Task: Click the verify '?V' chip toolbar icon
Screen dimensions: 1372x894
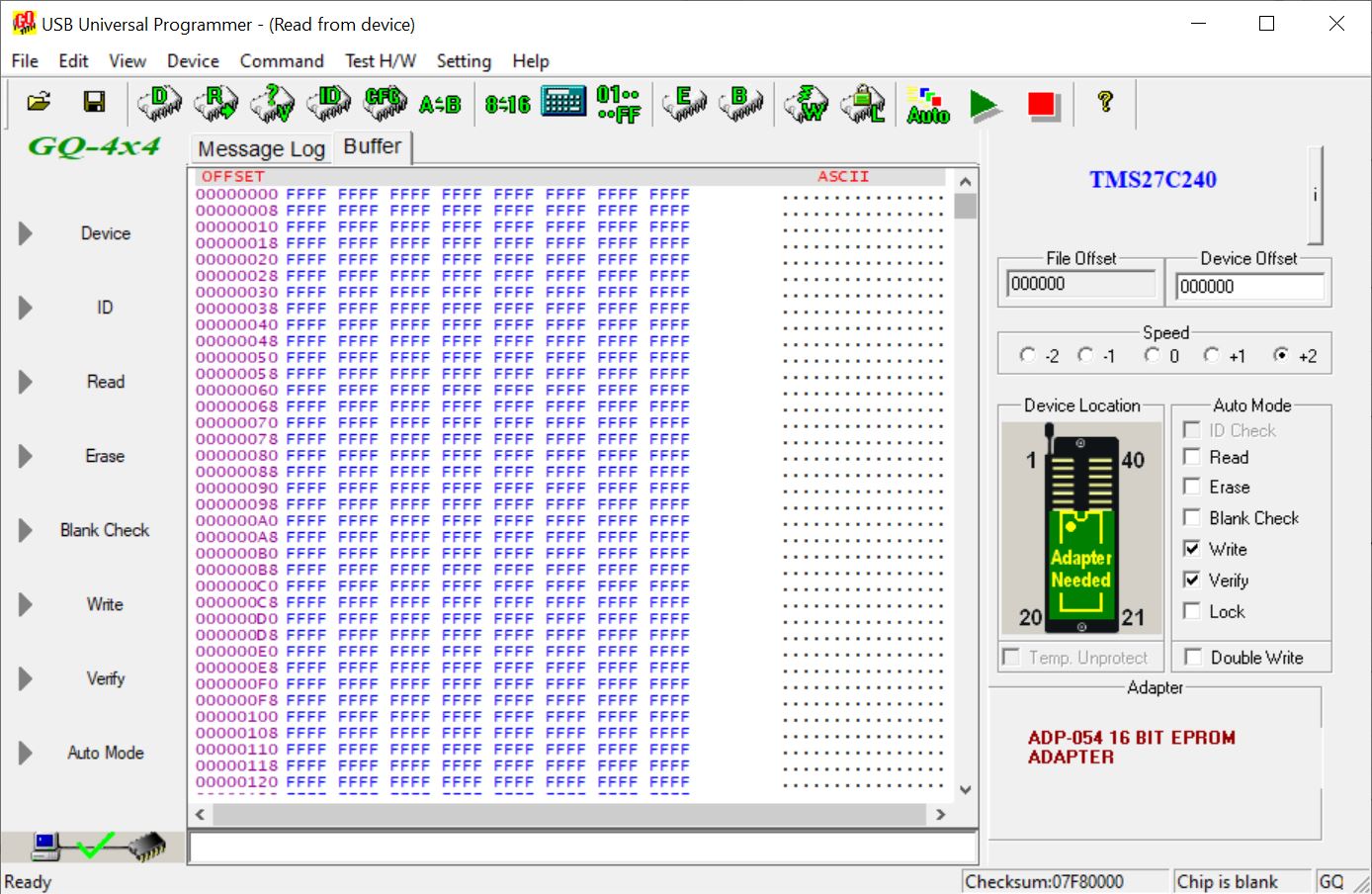Action: (272, 103)
